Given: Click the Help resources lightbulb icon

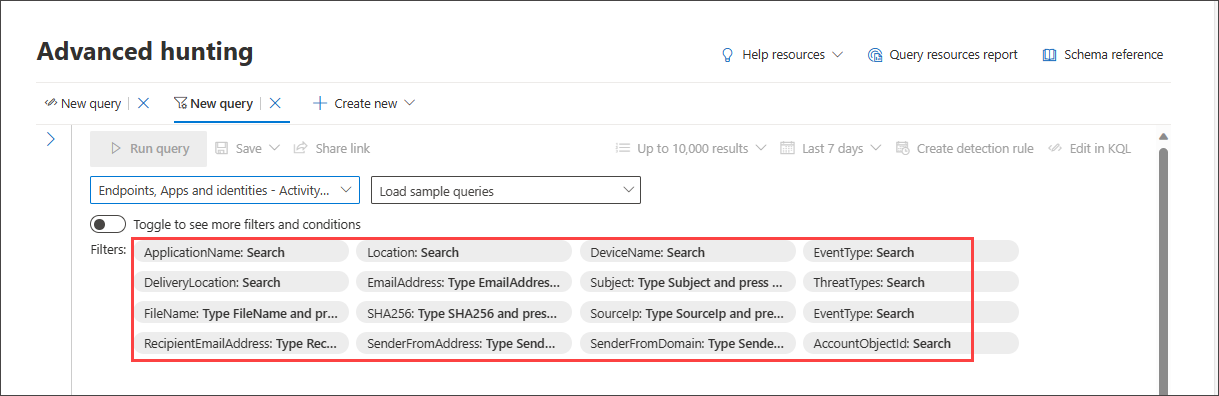Looking at the screenshot, I should [728, 55].
